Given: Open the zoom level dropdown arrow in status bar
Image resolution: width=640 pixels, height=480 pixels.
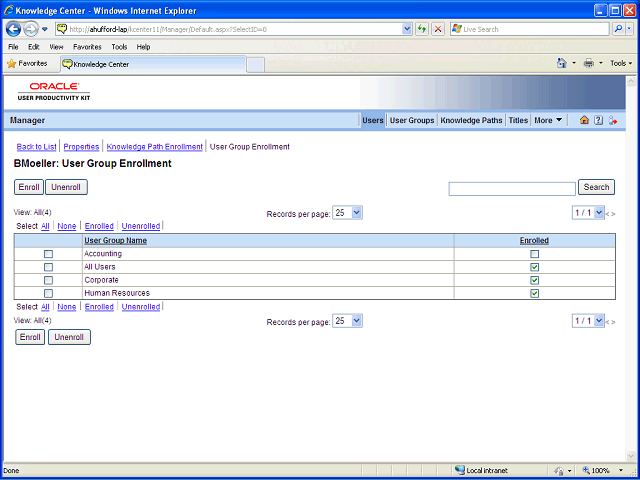Looking at the screenshot, I should (621, 471).
